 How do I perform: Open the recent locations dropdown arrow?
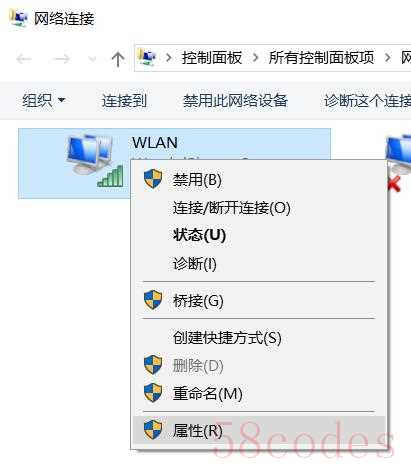92,60
